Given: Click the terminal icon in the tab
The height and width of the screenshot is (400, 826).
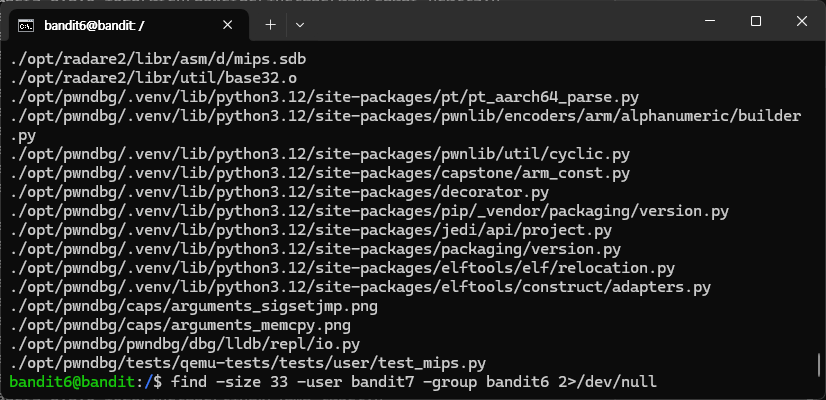Looking at the screenshot, I should (x=26, y=25).
